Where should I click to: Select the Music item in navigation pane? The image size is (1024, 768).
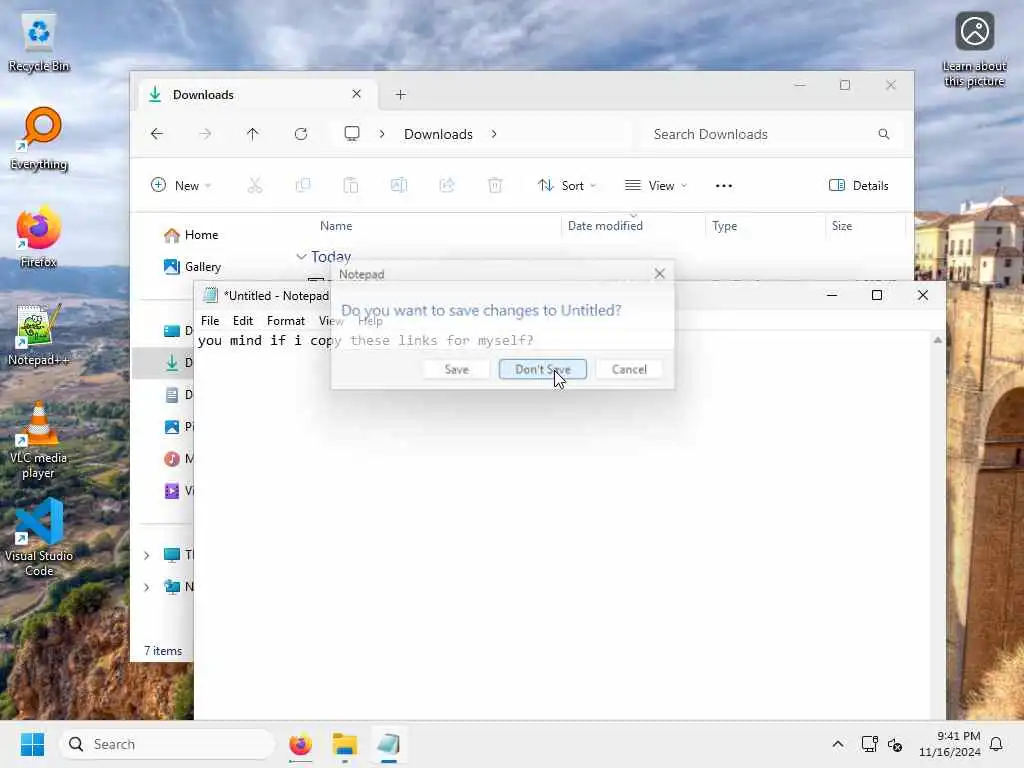click(x=178, y=458)
